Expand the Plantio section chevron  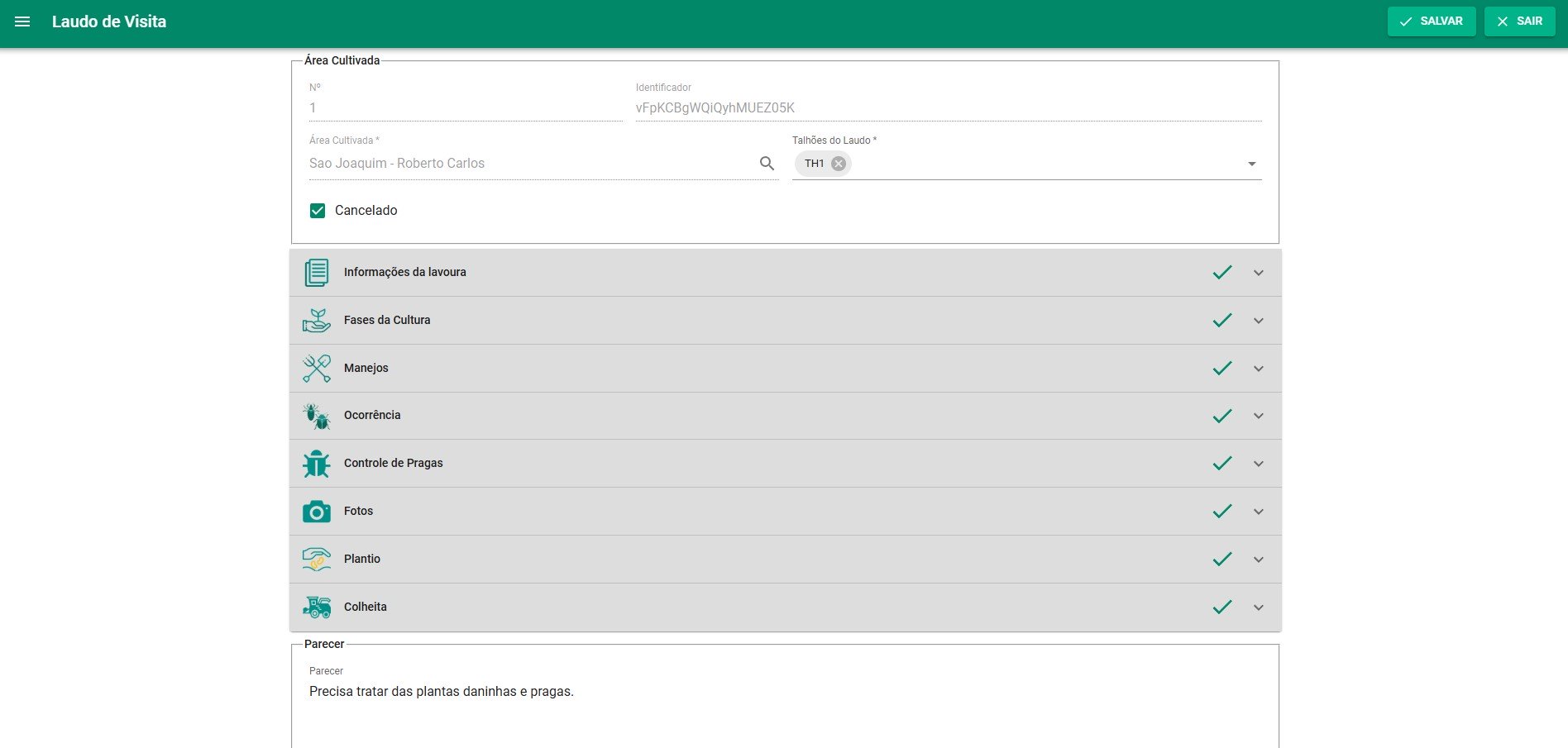(1258, 560)
